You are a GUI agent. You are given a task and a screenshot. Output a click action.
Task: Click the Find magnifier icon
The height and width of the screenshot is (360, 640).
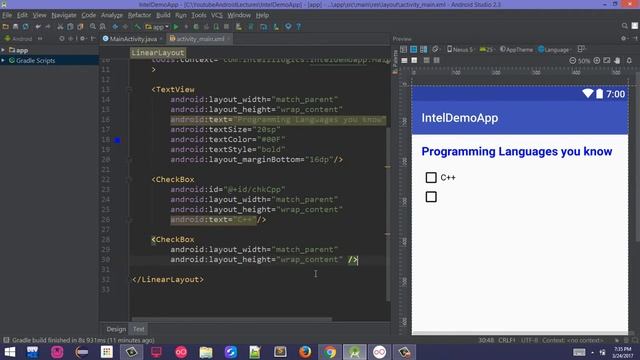click(93, 27)
